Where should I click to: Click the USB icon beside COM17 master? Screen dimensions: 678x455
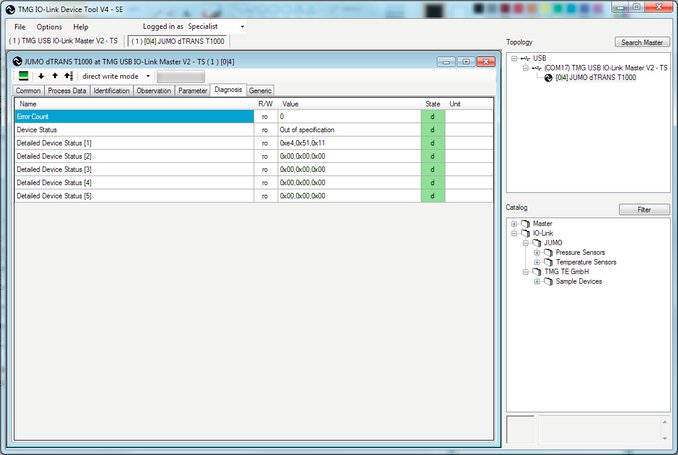click(x=537, y=68)
